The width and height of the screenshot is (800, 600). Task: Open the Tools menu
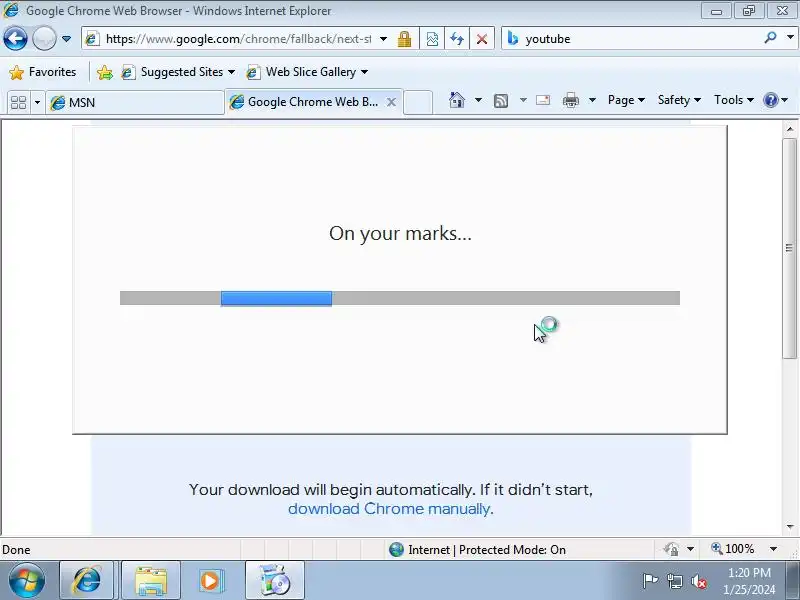point(734,100)
